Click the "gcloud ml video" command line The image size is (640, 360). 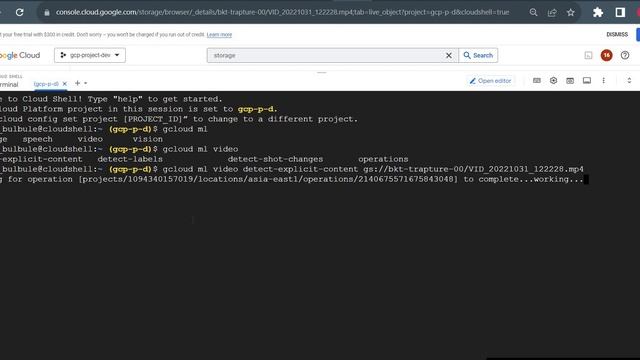point(200,149)
